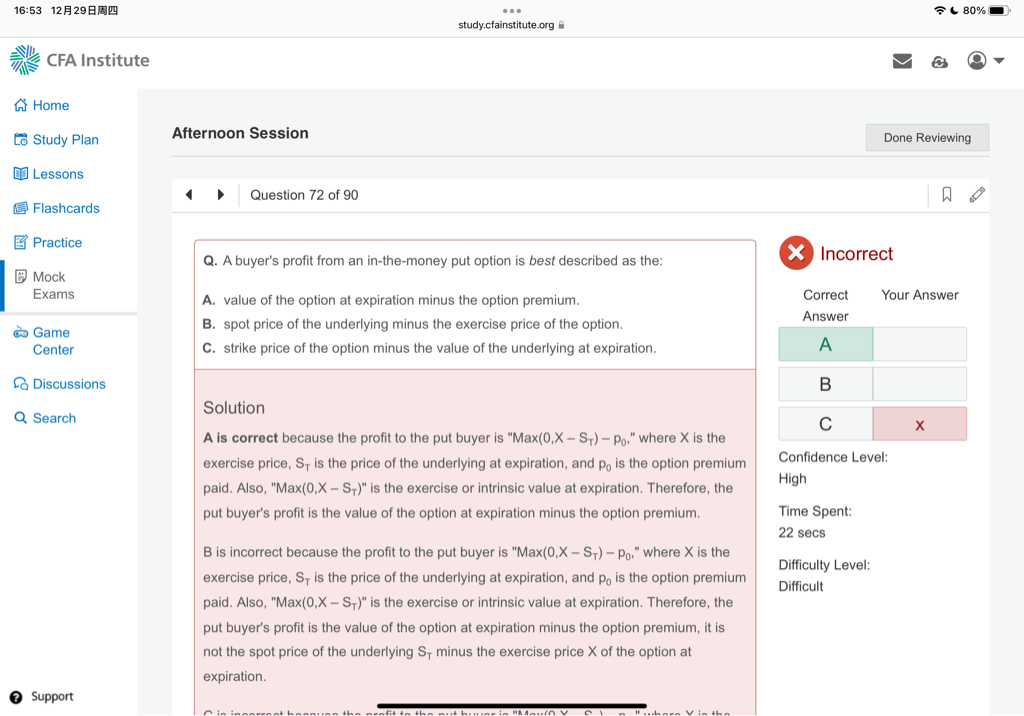1024x716 pixels.
Task: Click the red Incorrect X icon
Action: [x=796, y=253]
